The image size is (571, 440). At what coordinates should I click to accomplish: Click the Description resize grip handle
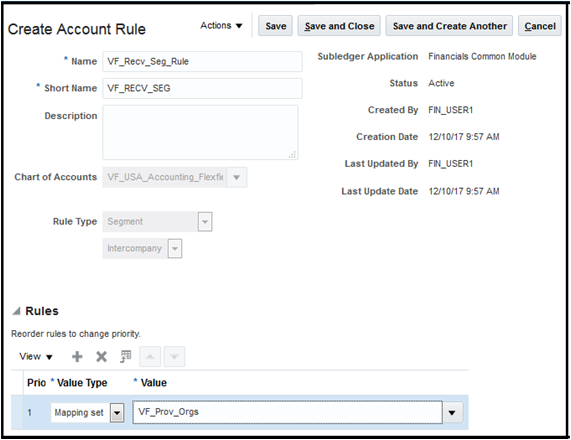click(x=292, y=154)
